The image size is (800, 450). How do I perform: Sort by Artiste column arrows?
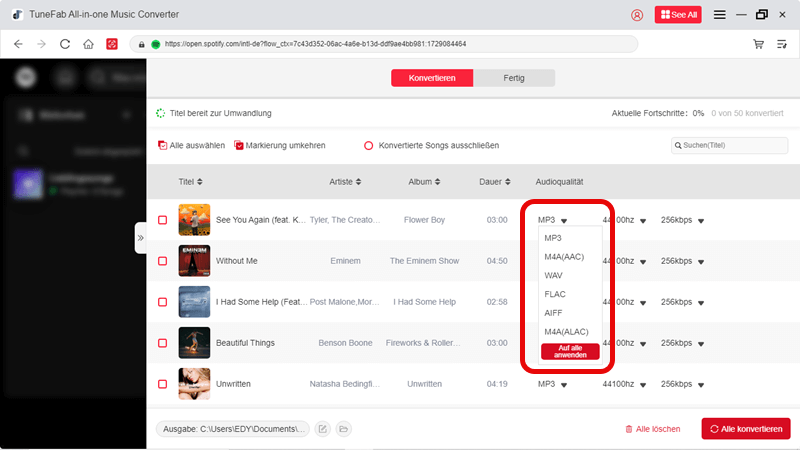(x=358, y=182)
